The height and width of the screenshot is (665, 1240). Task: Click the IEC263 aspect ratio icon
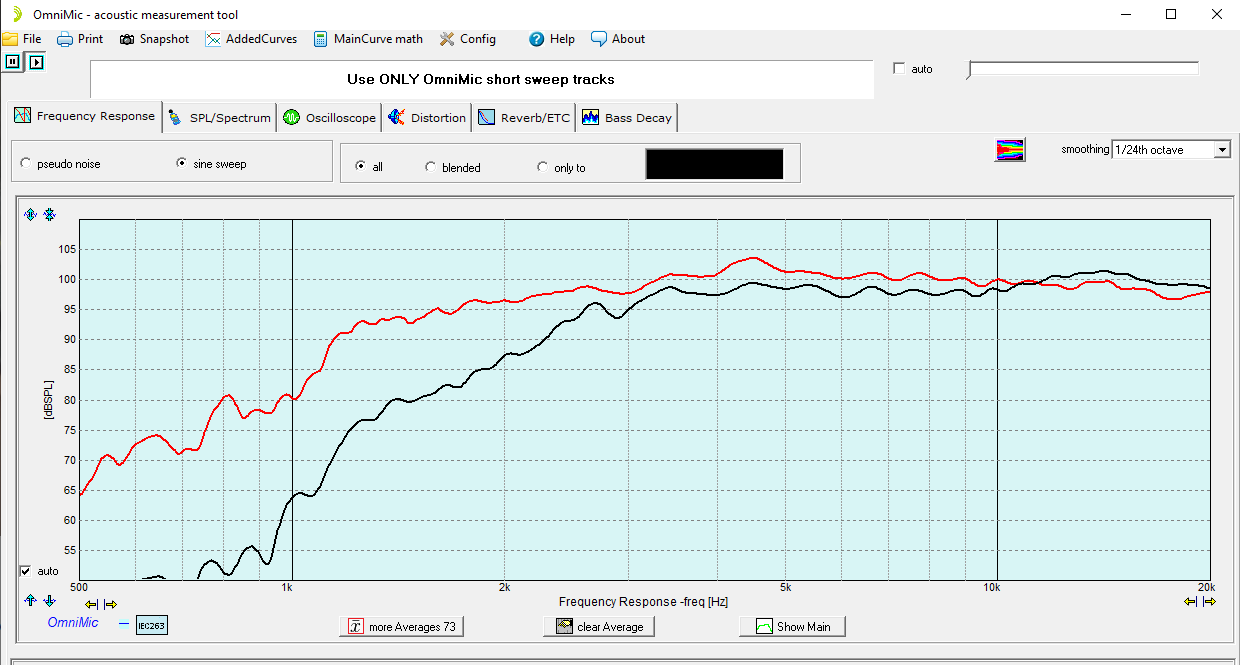click(150, 624)
